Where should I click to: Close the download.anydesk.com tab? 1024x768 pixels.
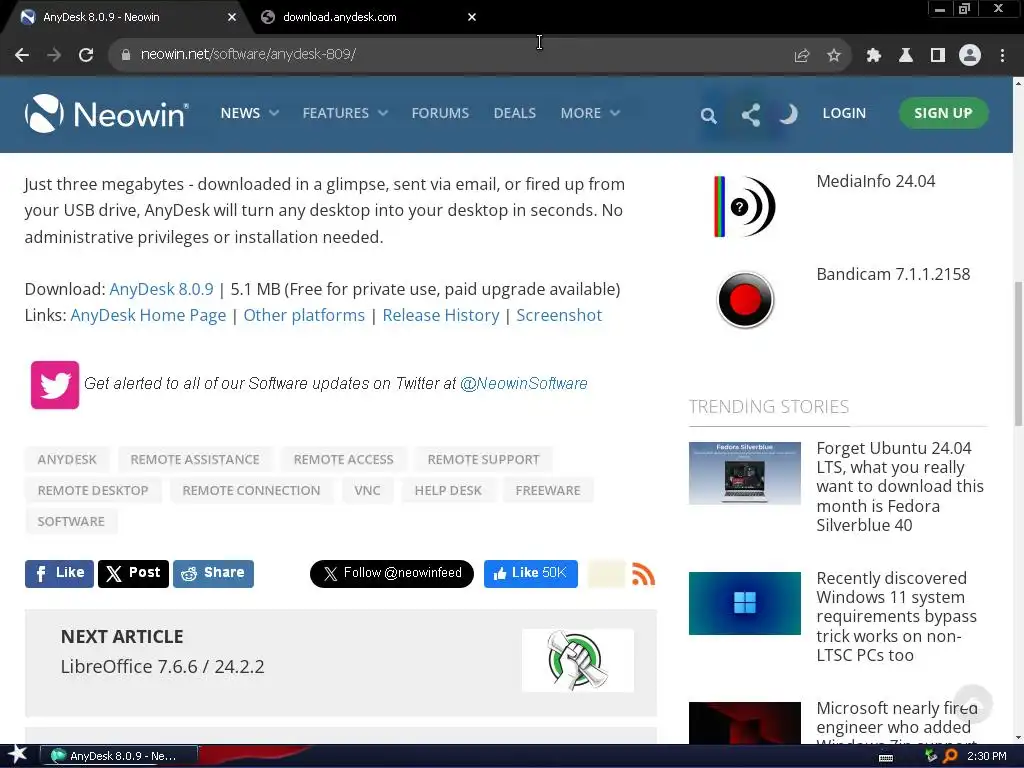pos(472,17)
